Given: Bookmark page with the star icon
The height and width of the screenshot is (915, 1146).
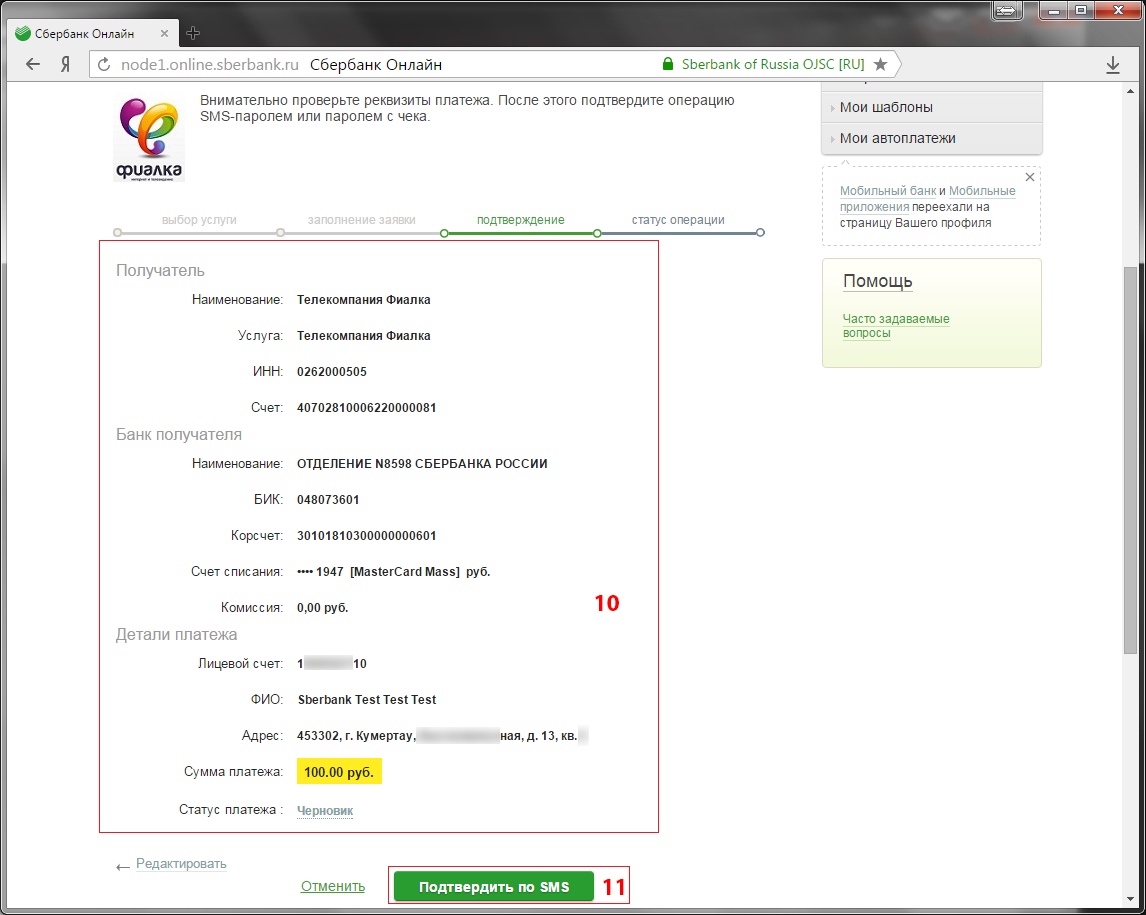Looking at the screenshot, I should (x=881, y=64).
